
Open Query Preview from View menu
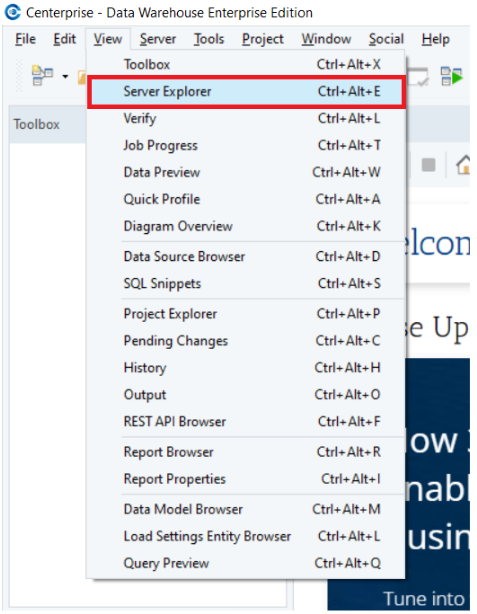(x=246, y=563)
